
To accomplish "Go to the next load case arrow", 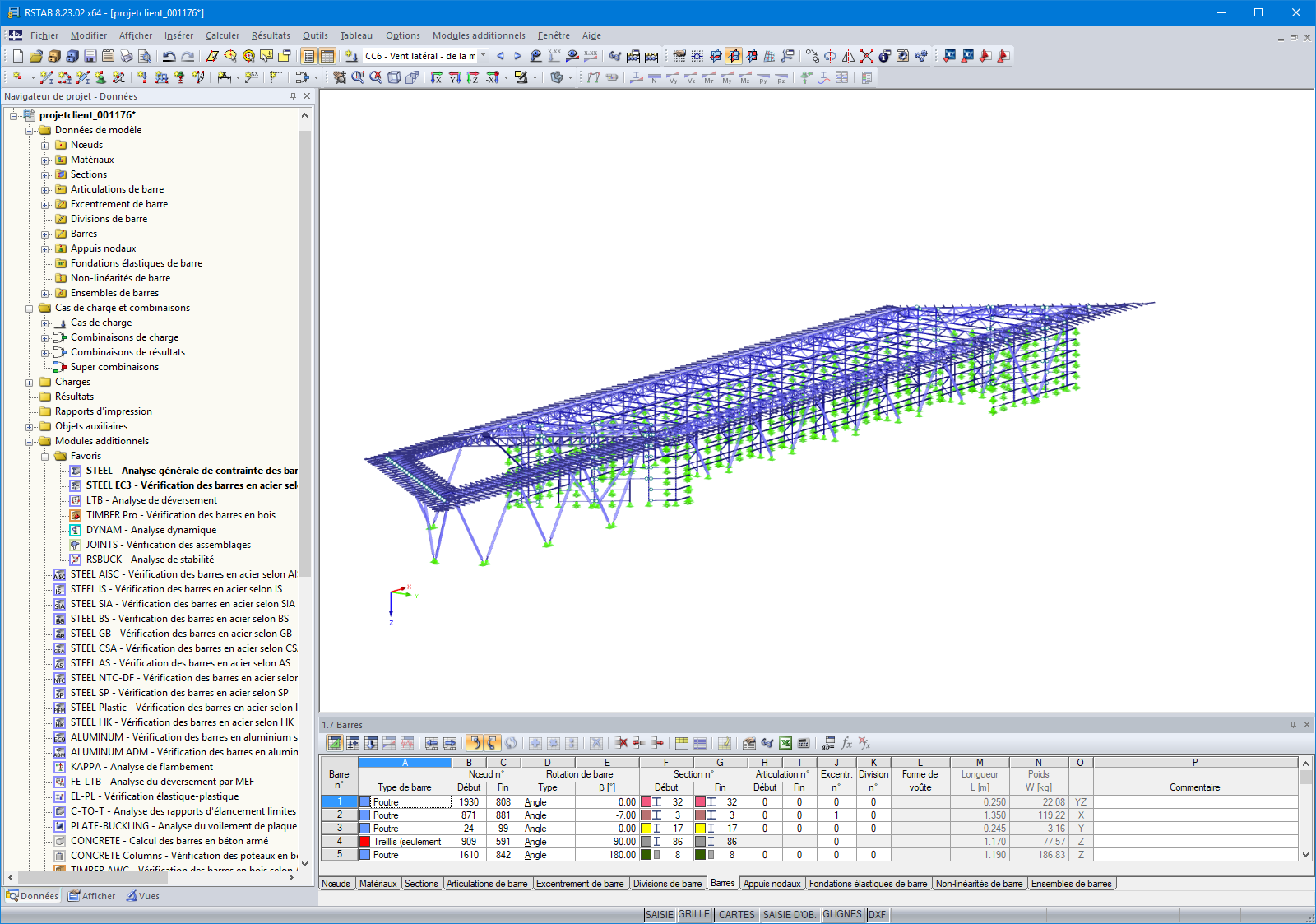I will pos(517,56).
